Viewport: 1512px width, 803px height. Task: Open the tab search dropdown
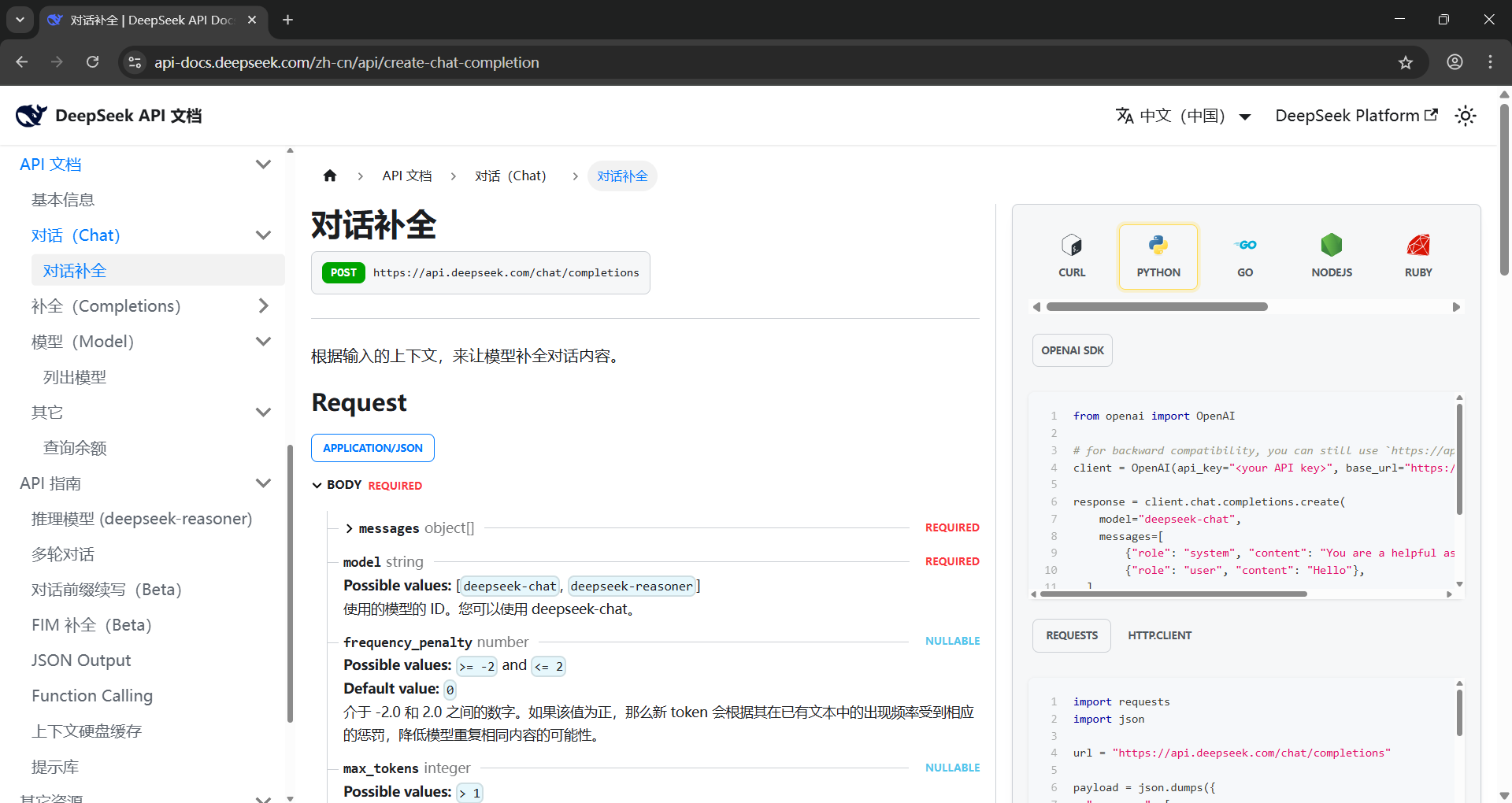[20, 20]
